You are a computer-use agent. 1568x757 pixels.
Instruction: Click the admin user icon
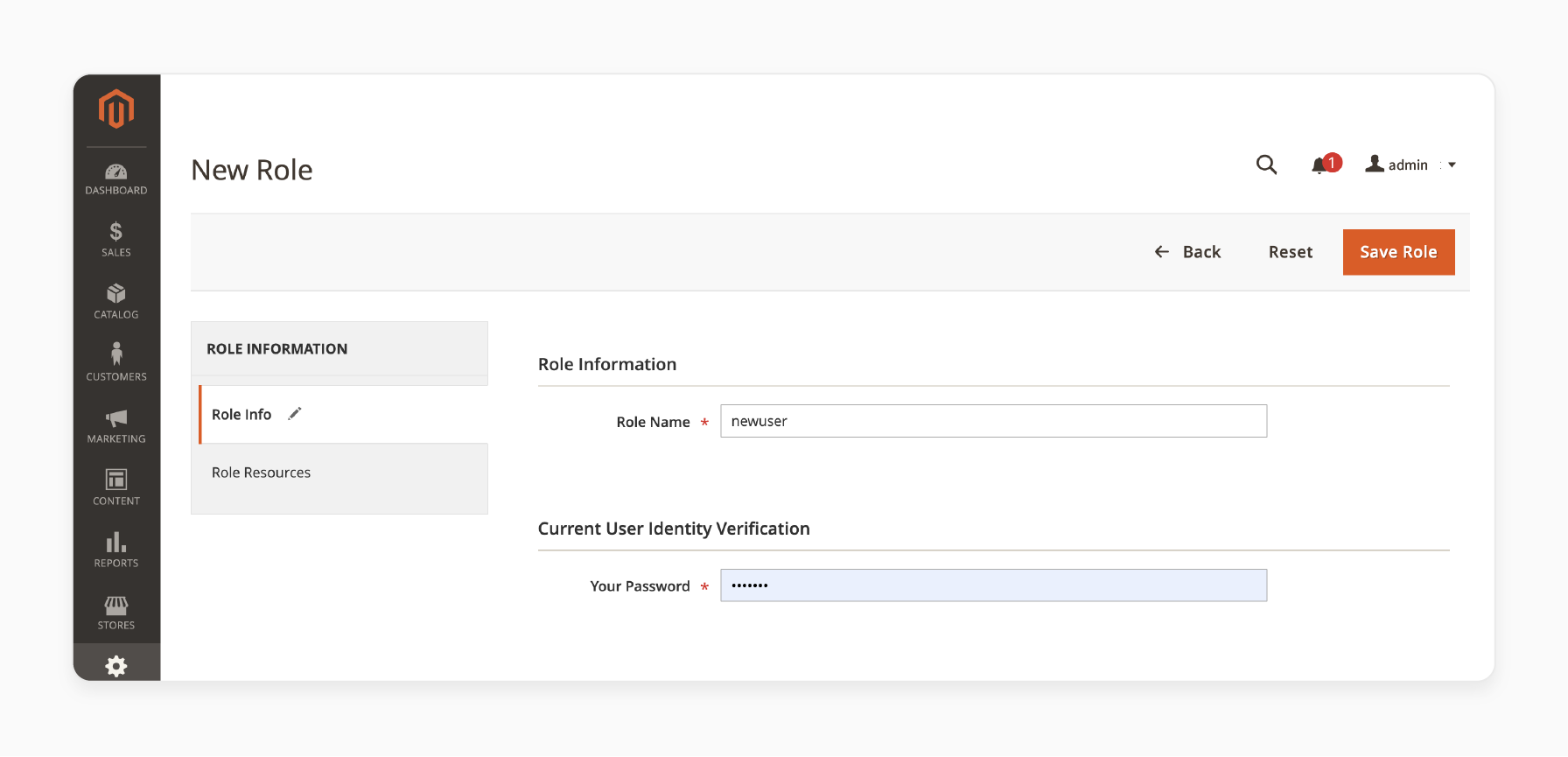pos(1375,164)
